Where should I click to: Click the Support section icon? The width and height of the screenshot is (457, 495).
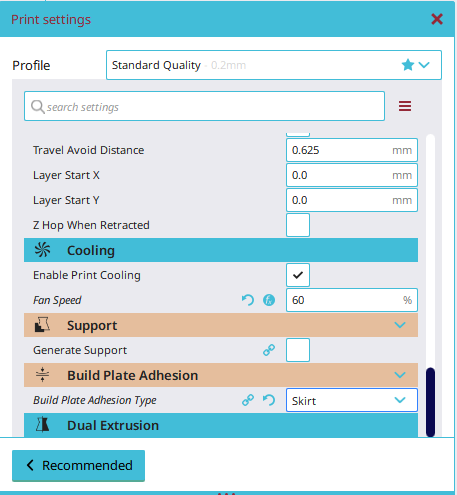click(x=42, y=325)
